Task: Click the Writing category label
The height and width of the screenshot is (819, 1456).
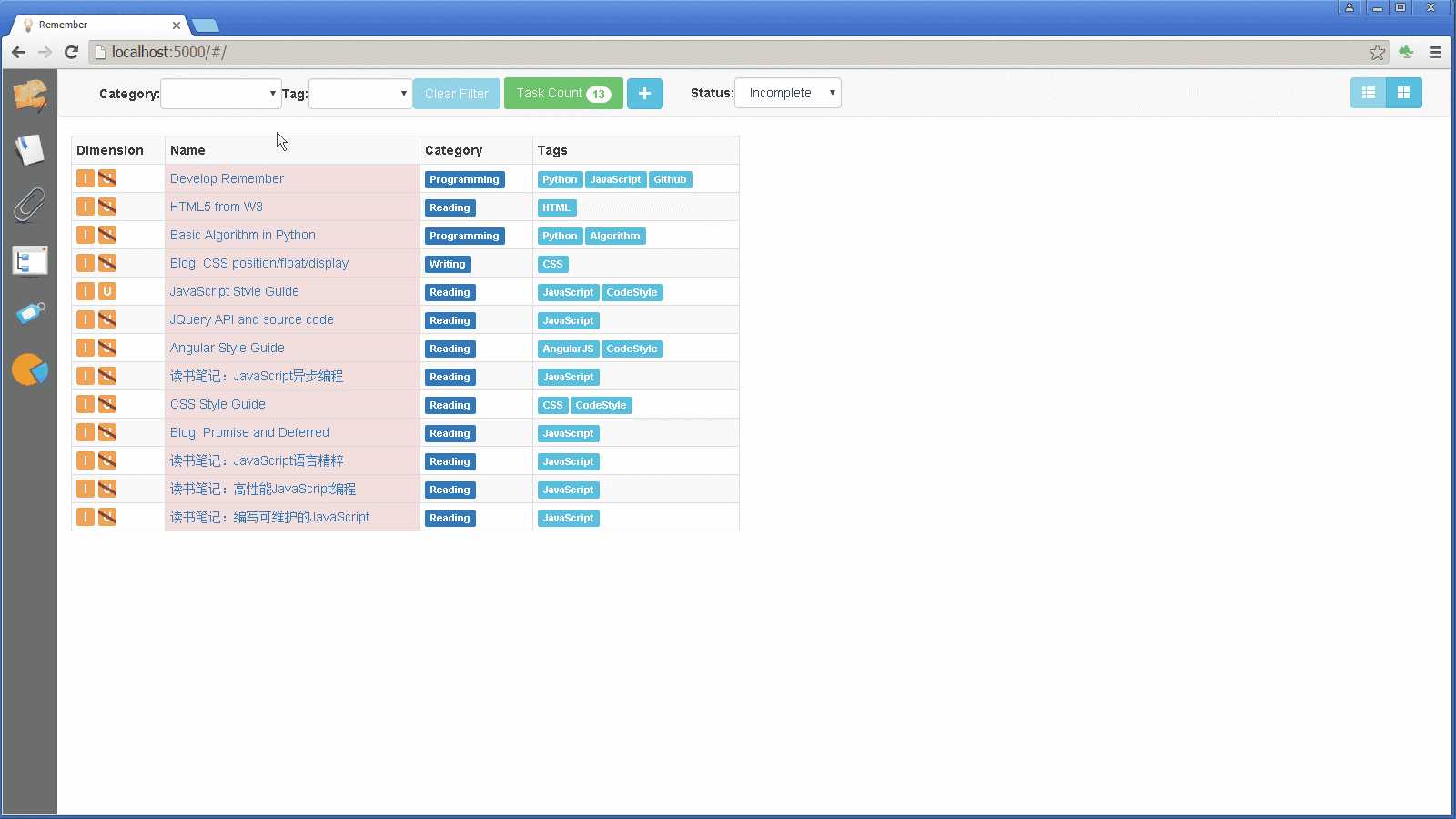Action: click(448, 264)
